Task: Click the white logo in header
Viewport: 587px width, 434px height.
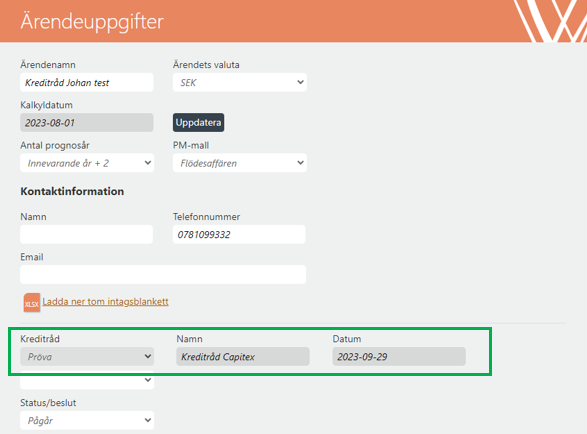Action: tap(550, 21)
